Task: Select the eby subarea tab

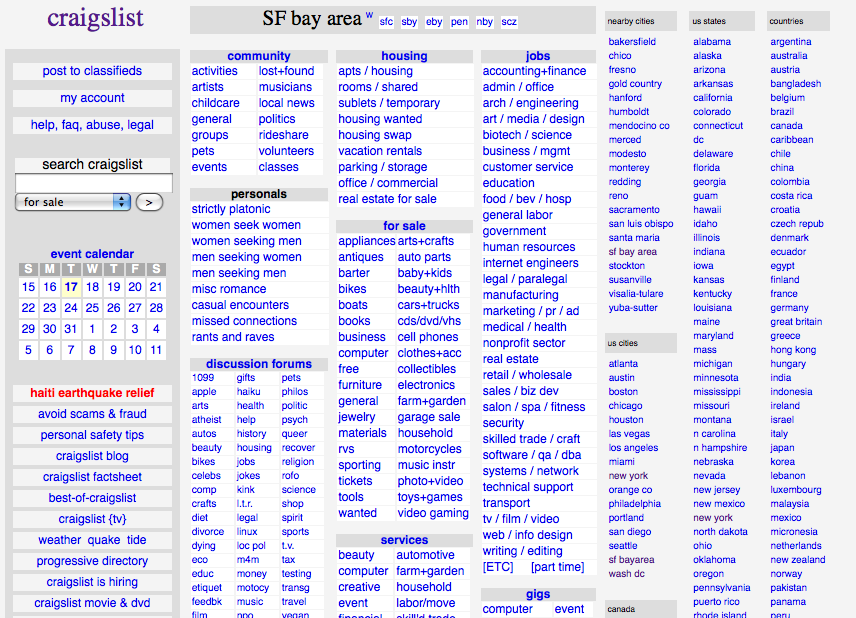Action: click(434, 22)
